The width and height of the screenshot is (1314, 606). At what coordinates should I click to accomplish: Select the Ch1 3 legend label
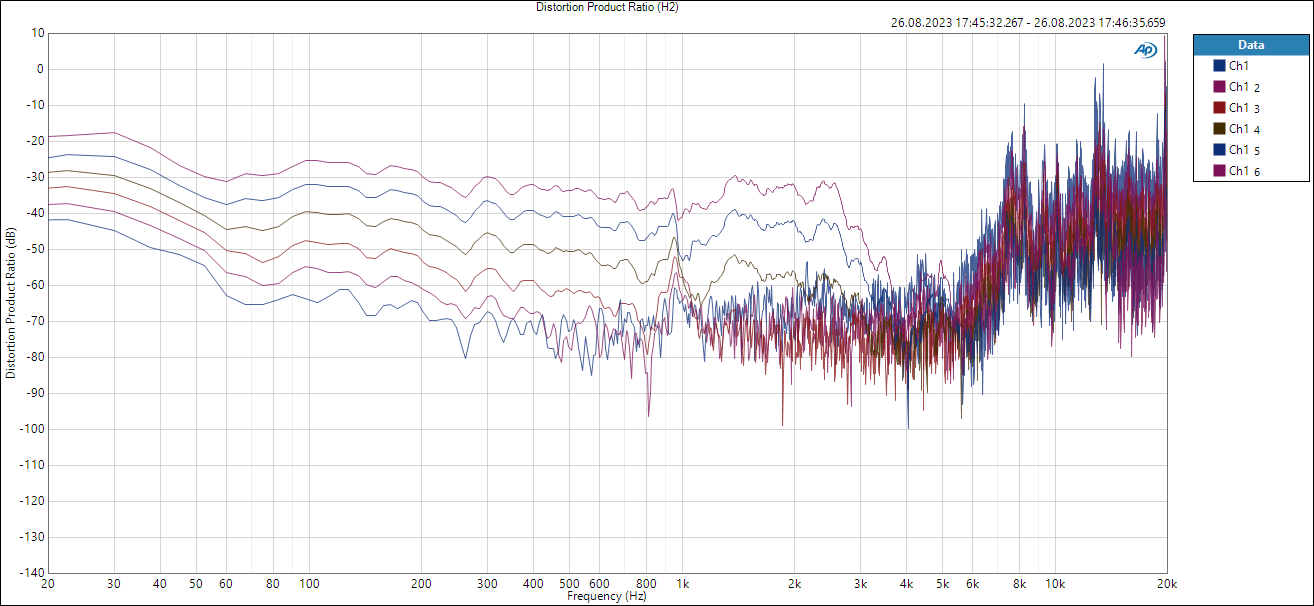click(1245, 108)
